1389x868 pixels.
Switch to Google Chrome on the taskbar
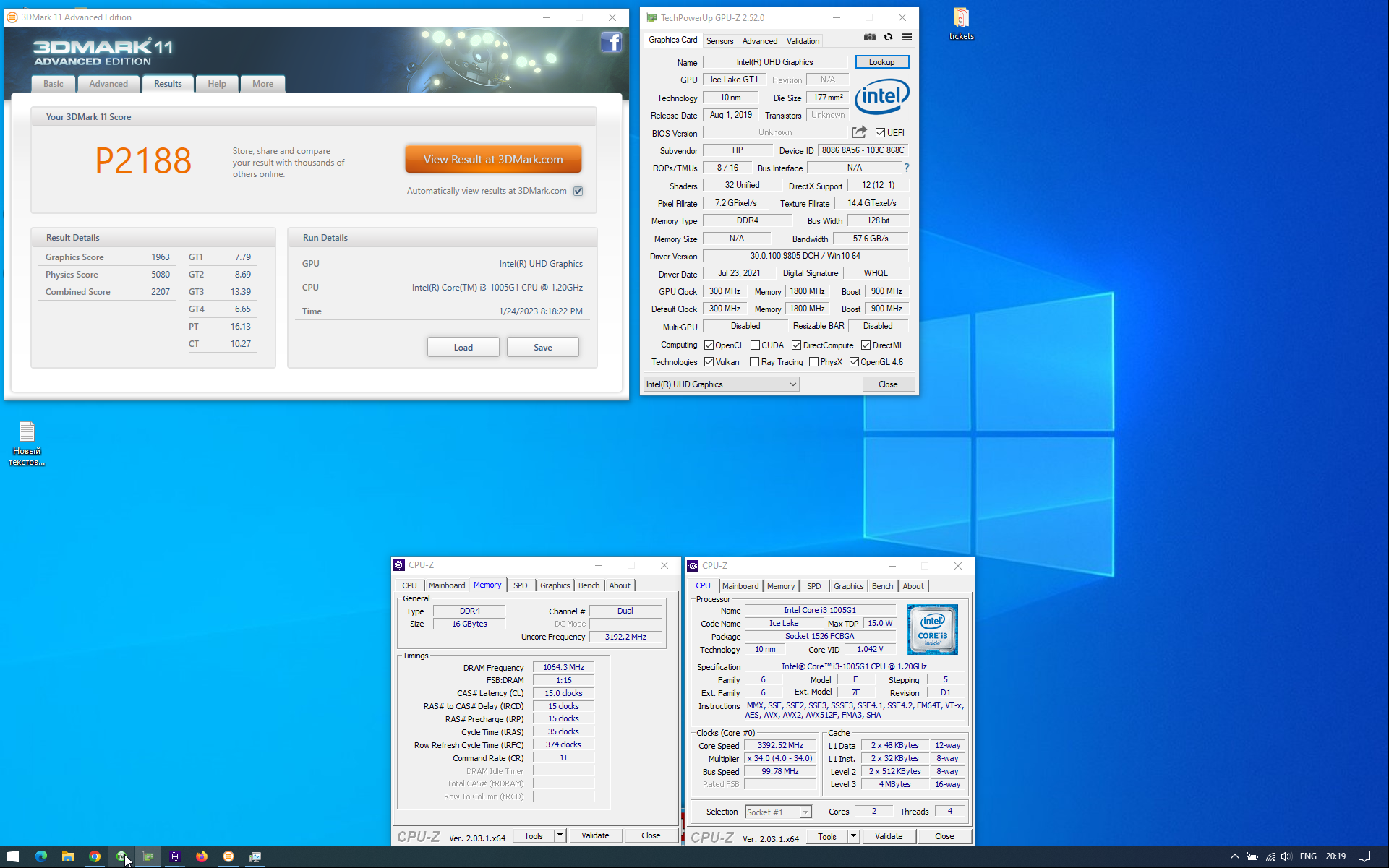95,856
